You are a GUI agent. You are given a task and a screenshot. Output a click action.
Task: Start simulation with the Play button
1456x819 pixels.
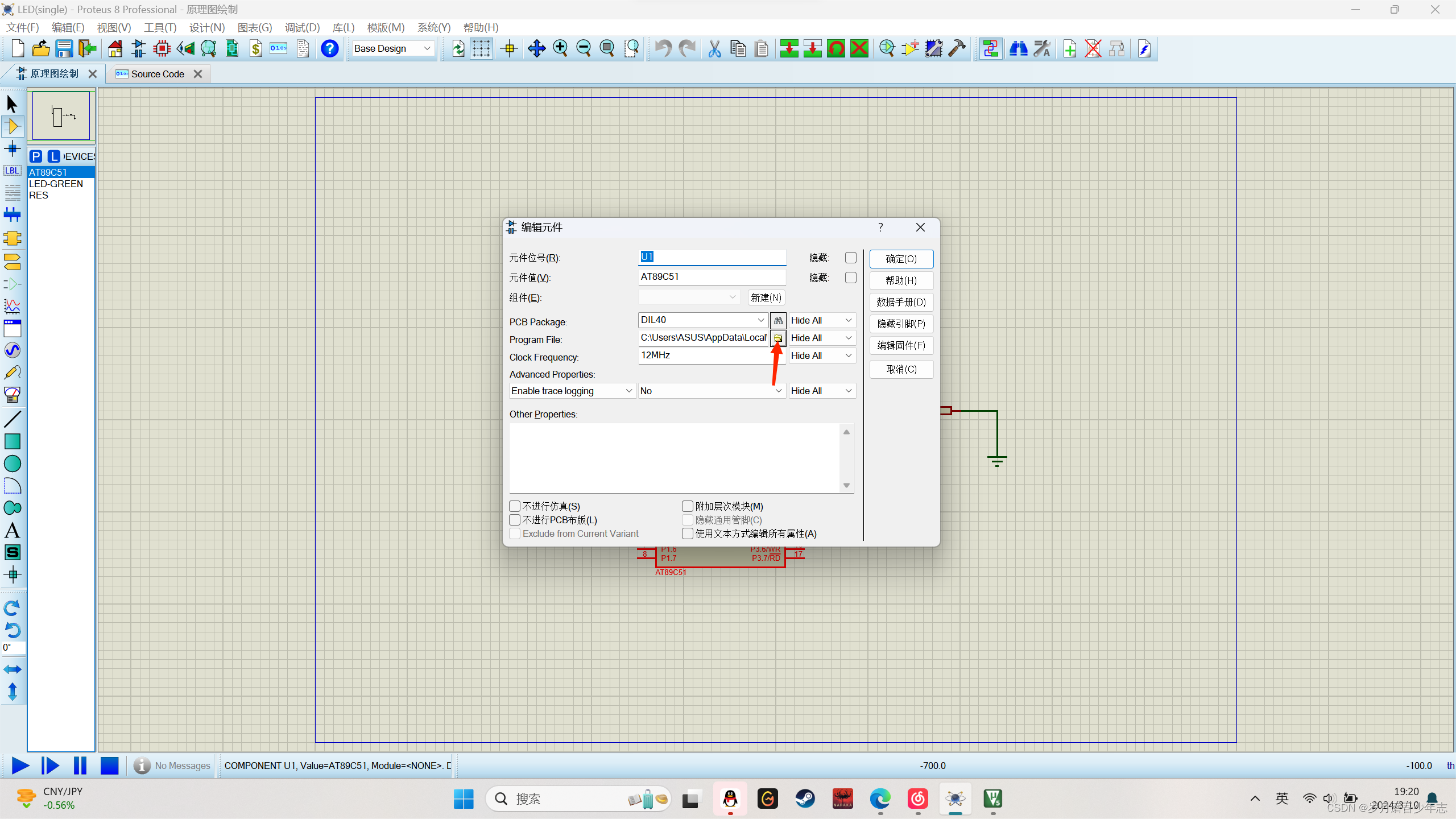pyautogui.click(x=20, y=766)
